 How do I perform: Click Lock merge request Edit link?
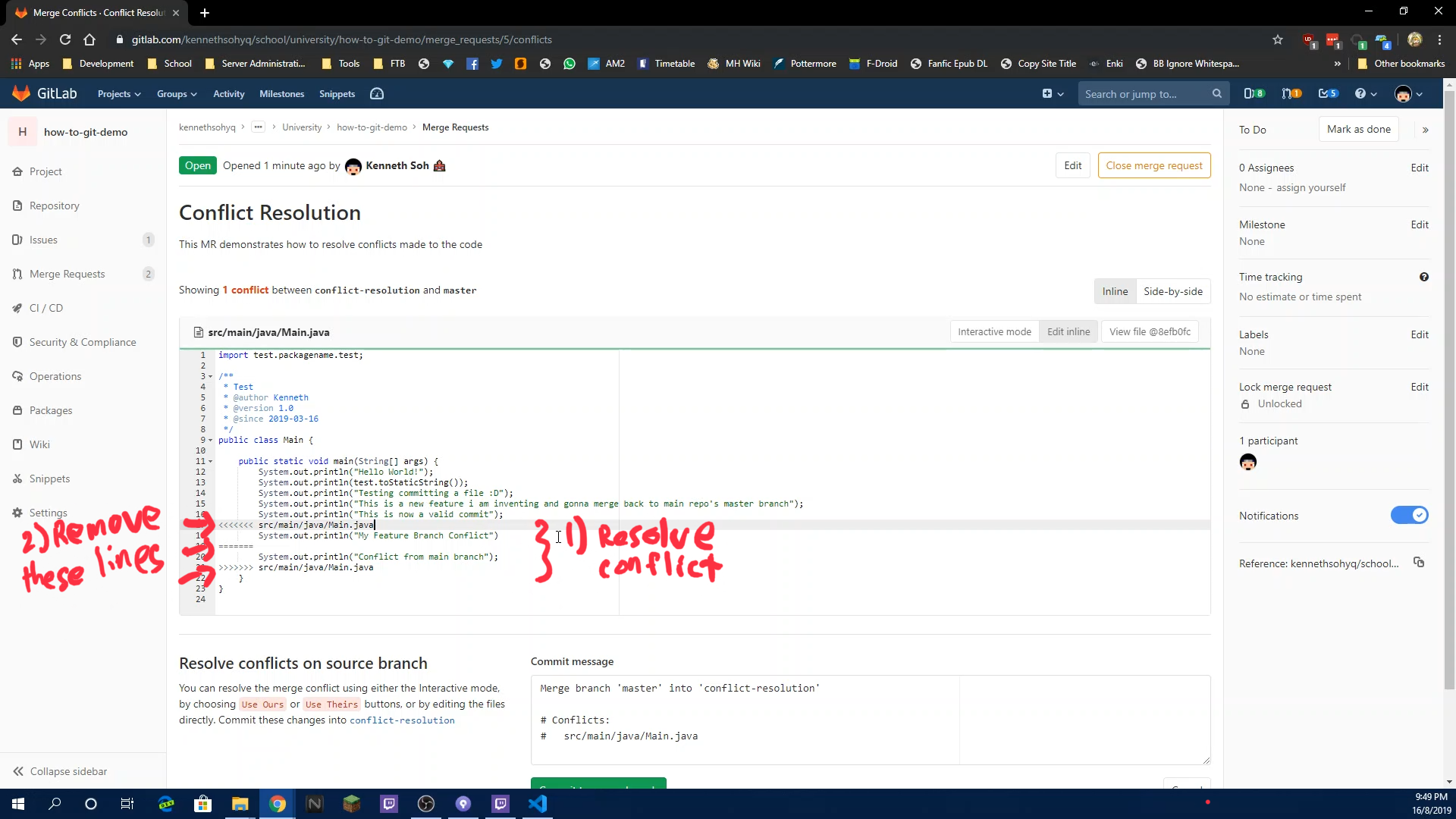(x=1420, y=386)
